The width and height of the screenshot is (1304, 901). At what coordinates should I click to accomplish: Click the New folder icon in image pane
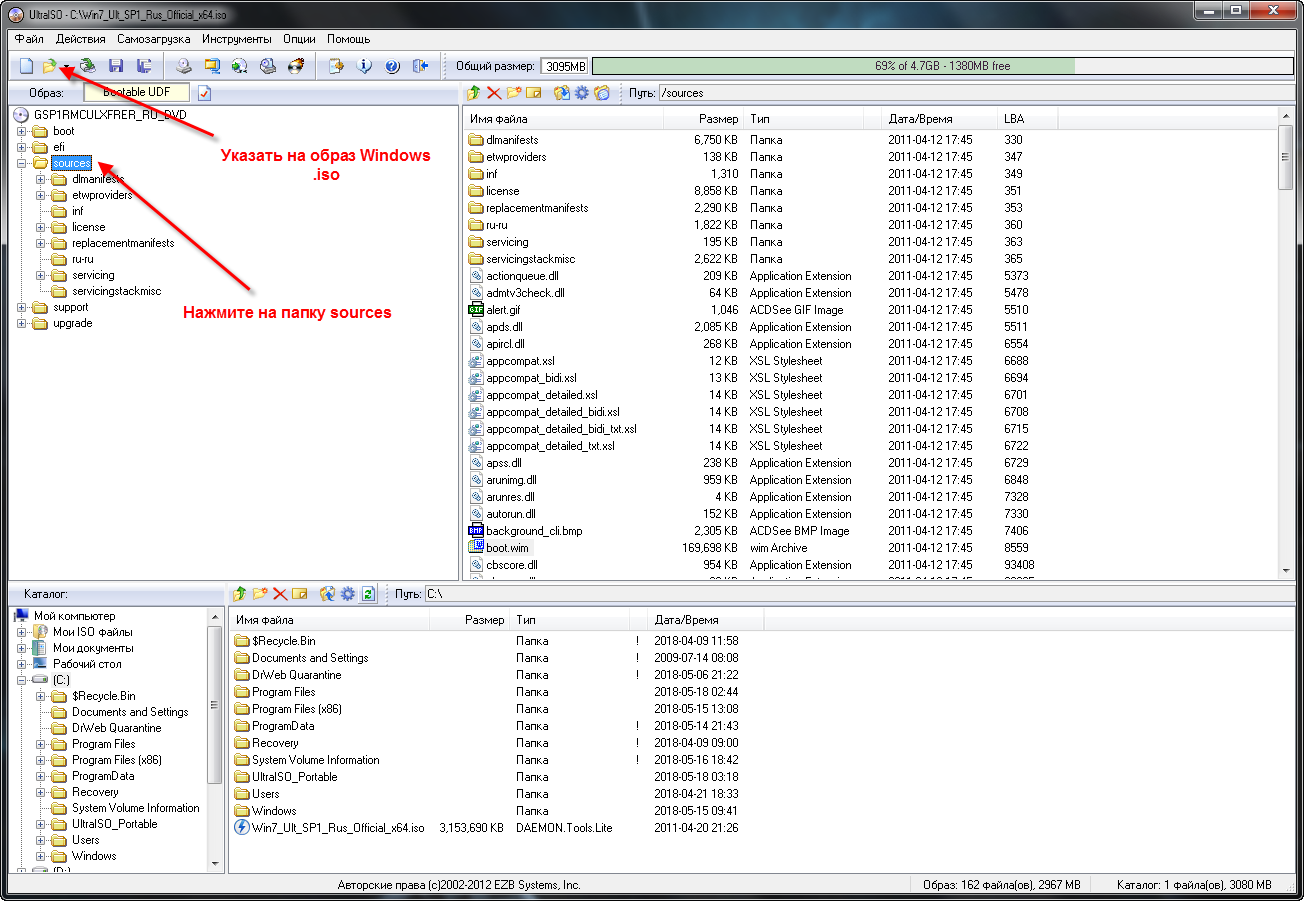(514, 93)
